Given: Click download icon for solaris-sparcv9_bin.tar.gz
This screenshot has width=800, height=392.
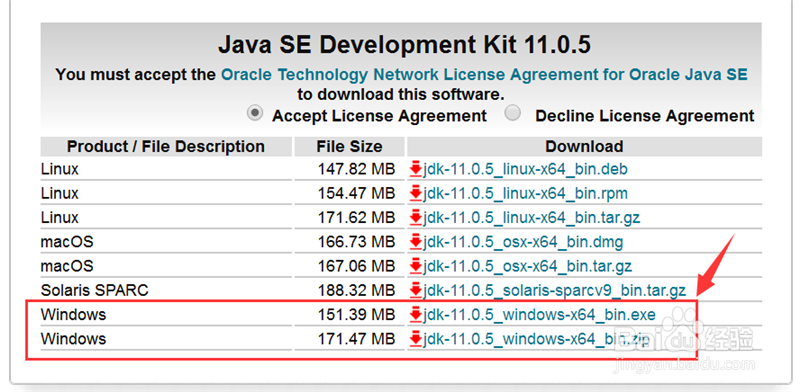Looking at the screenshot, I should (x=416, y=290).
